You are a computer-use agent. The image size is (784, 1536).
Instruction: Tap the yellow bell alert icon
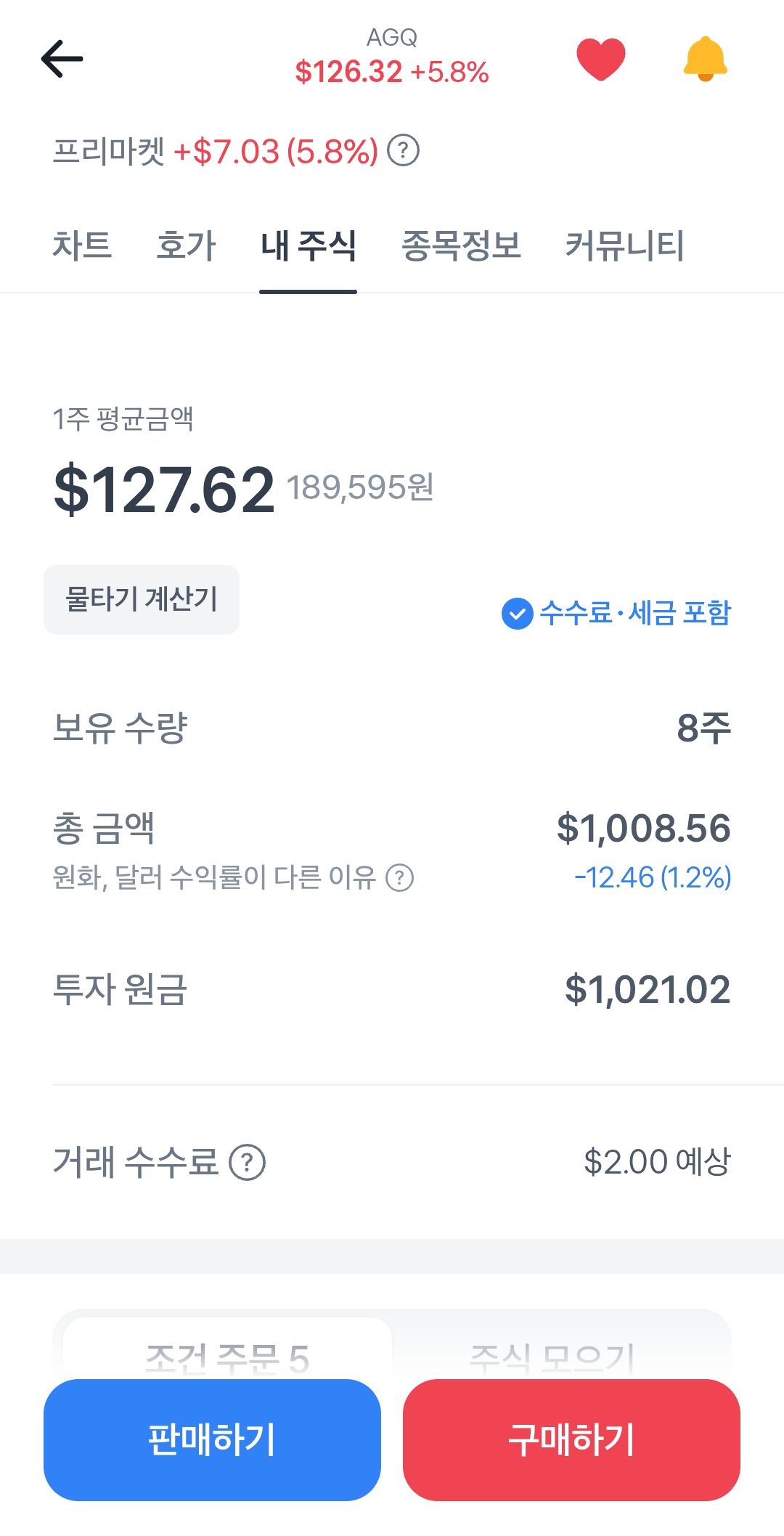point(705,59)
